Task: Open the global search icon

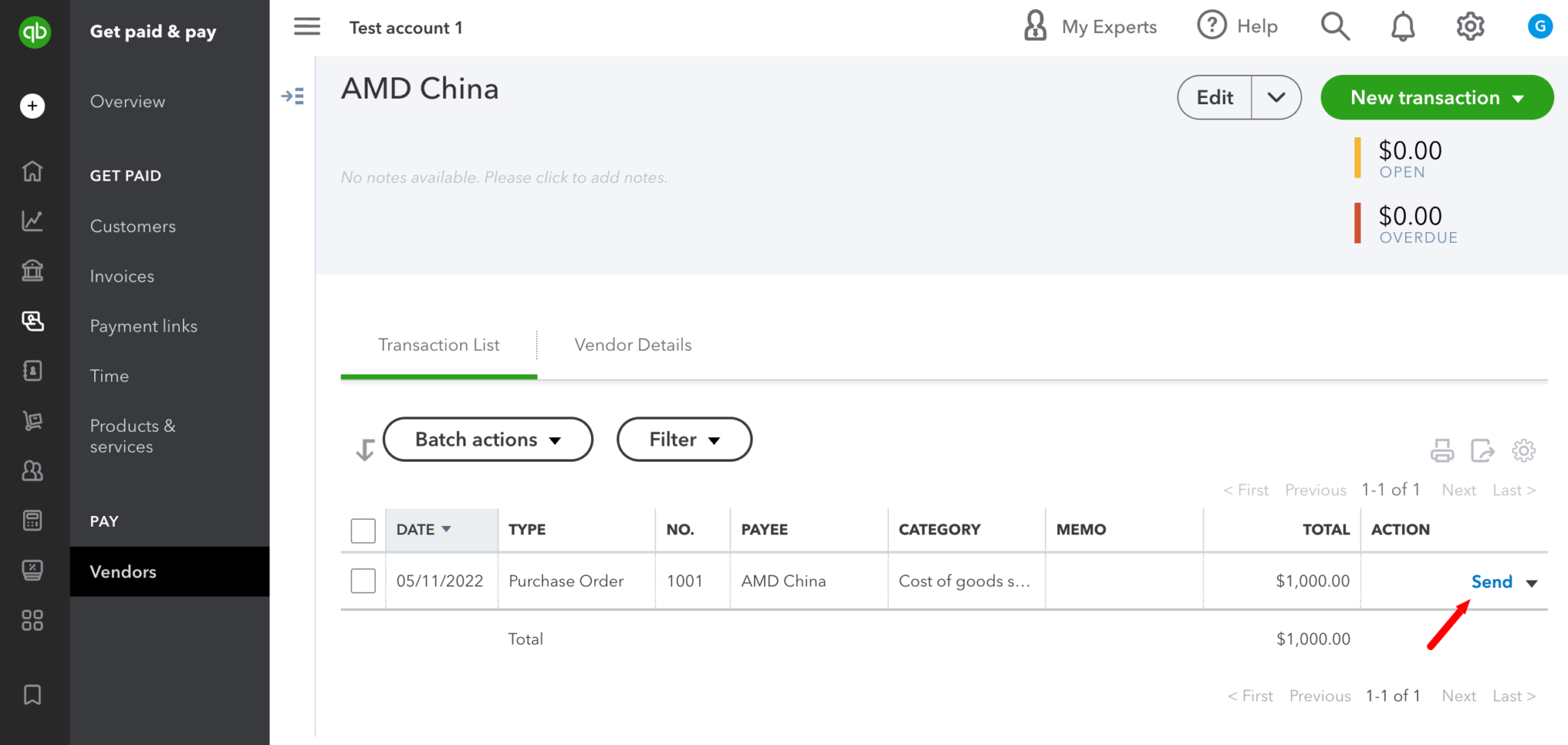Action: pos(1335,25)
